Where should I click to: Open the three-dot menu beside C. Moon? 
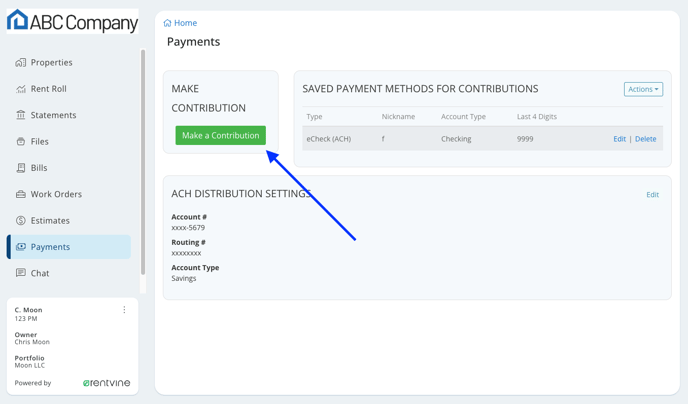click(124, 310)
